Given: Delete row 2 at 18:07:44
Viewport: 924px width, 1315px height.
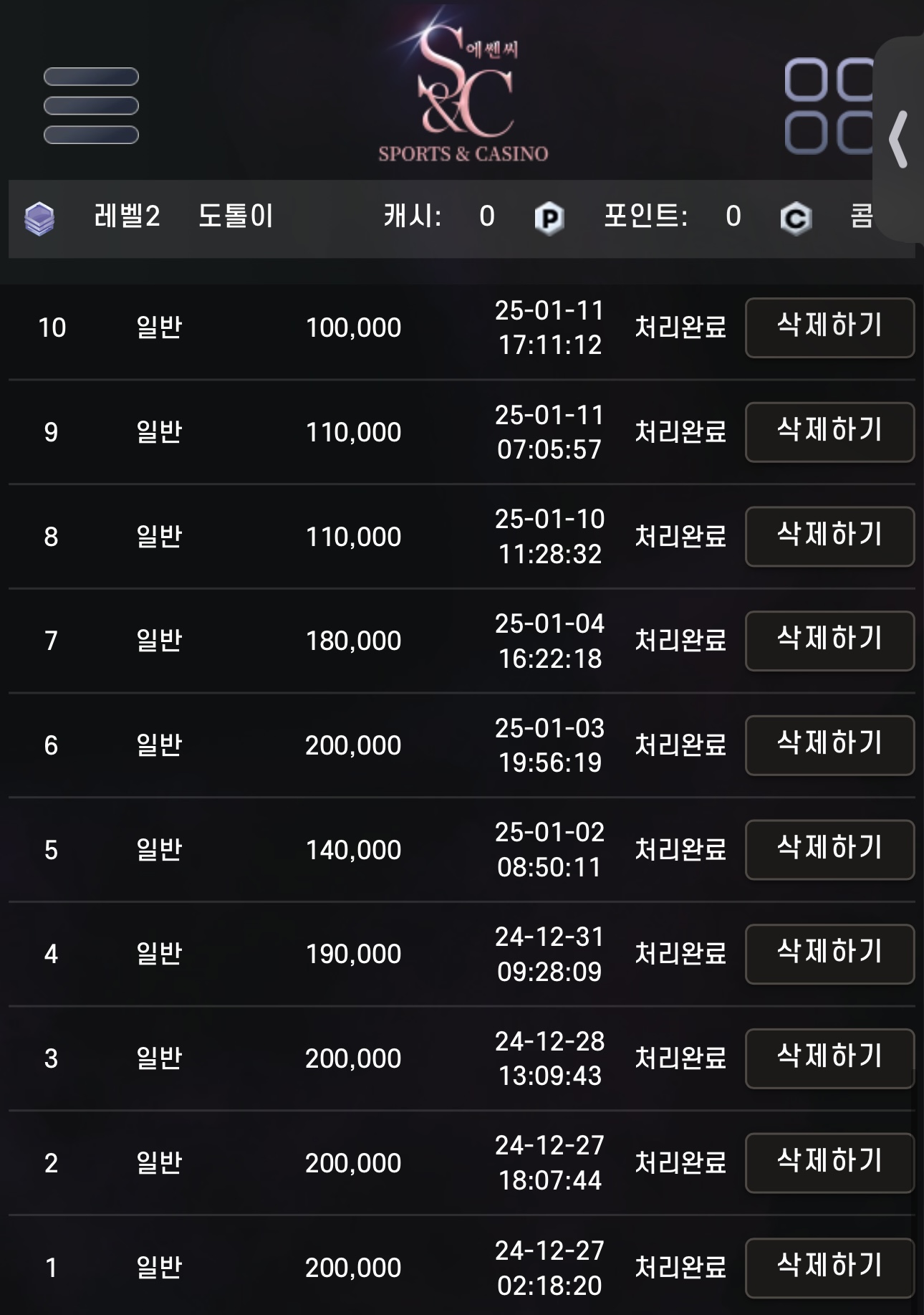Looking at the screenshot, I should (x=829, y=1163).
